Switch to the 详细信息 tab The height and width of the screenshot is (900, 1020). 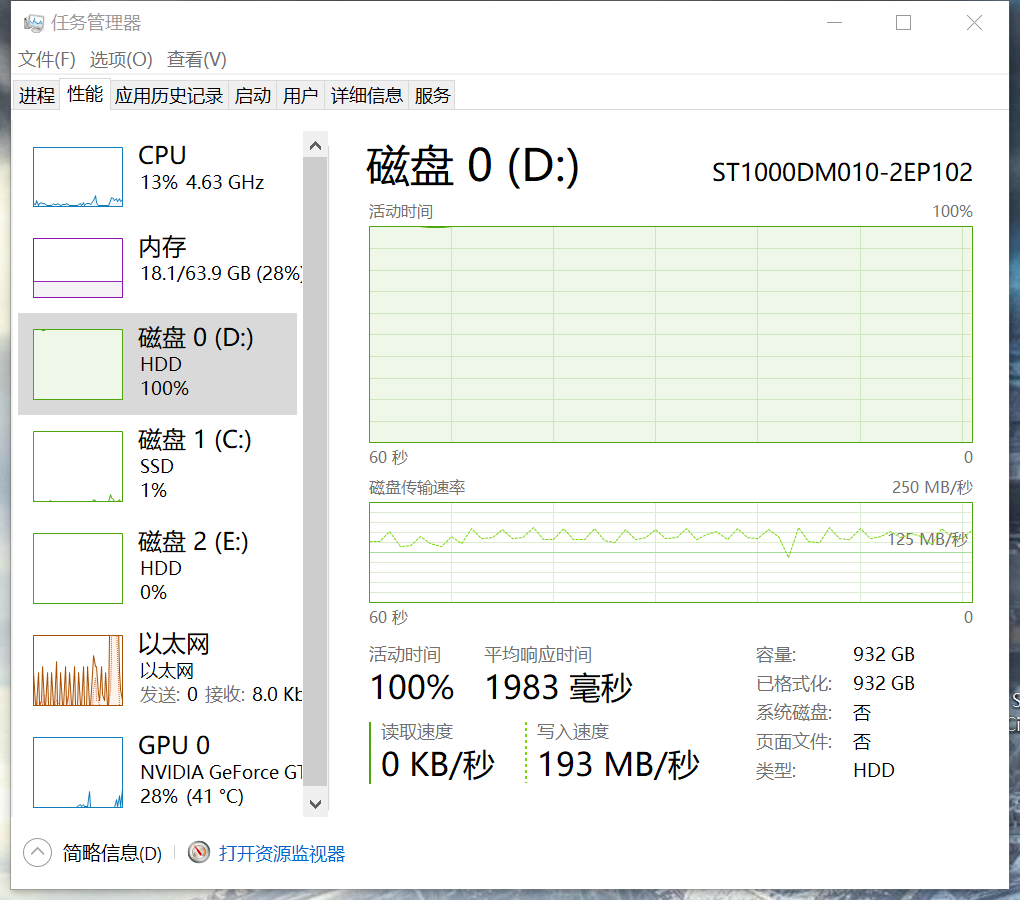[367, 96]
